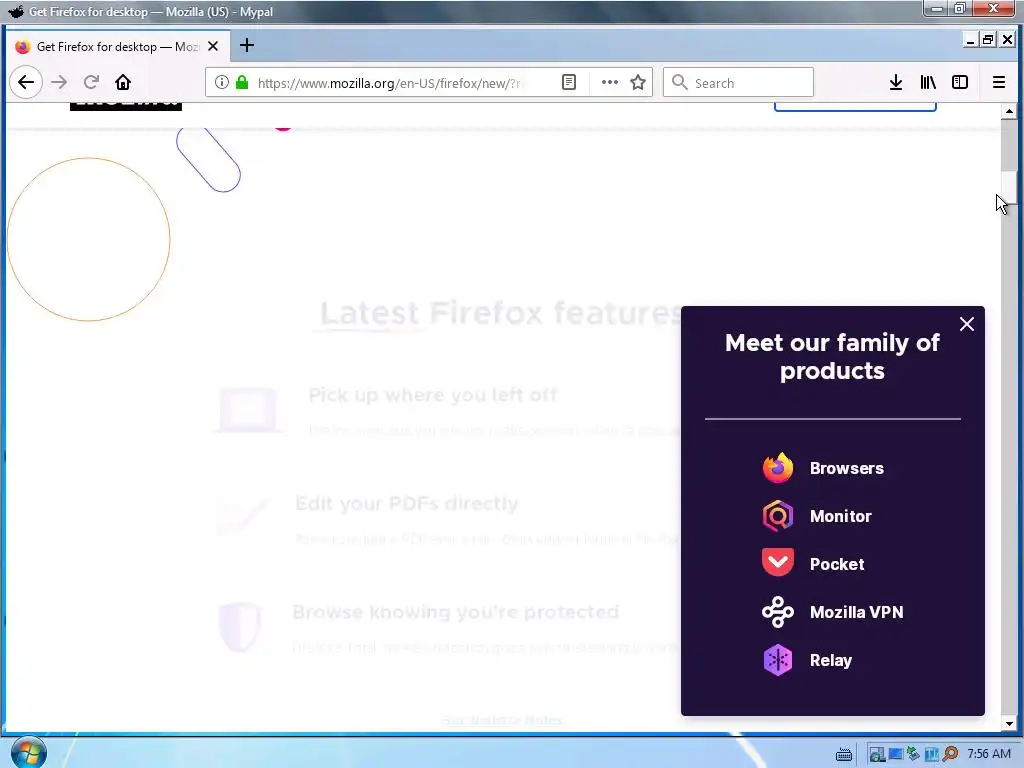This screenshot has width=1024, height=768.
Task: Show site information icon in address bar
Action: pyautogui.click(x=221, y=82)
